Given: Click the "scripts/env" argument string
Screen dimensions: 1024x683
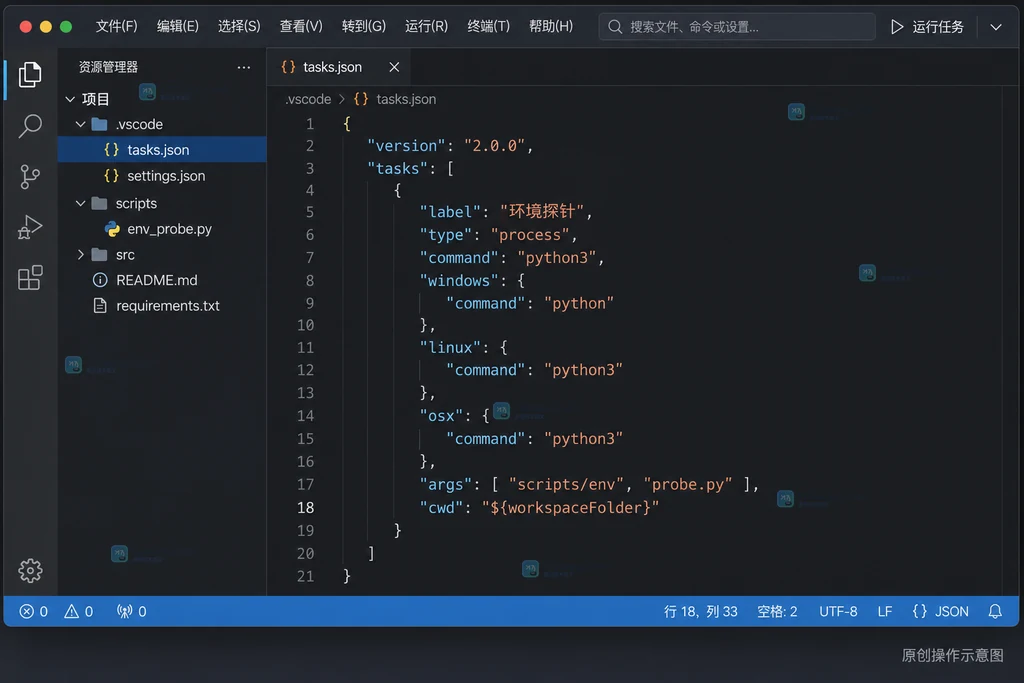Looking at the screenshot, I should coord(566,484).
